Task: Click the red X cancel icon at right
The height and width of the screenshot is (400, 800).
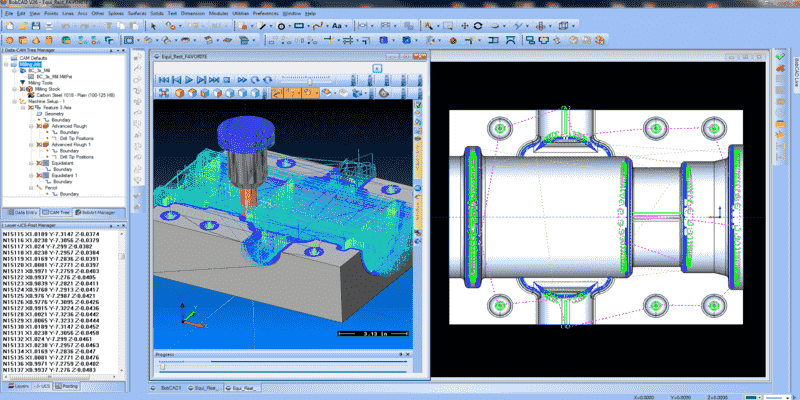Action: click(x=780, y=67)
